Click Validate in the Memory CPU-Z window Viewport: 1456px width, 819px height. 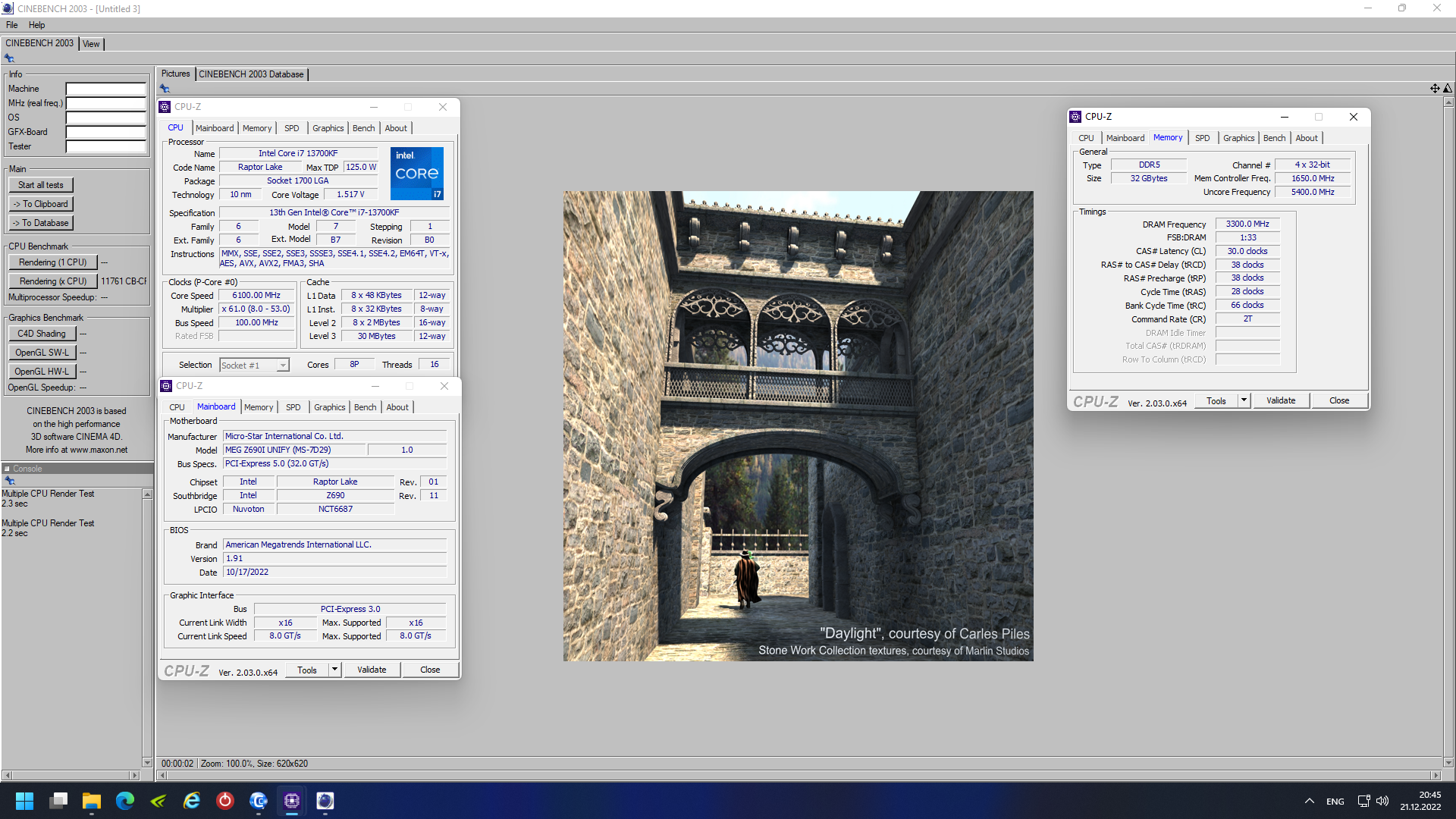coord(1281,400)
